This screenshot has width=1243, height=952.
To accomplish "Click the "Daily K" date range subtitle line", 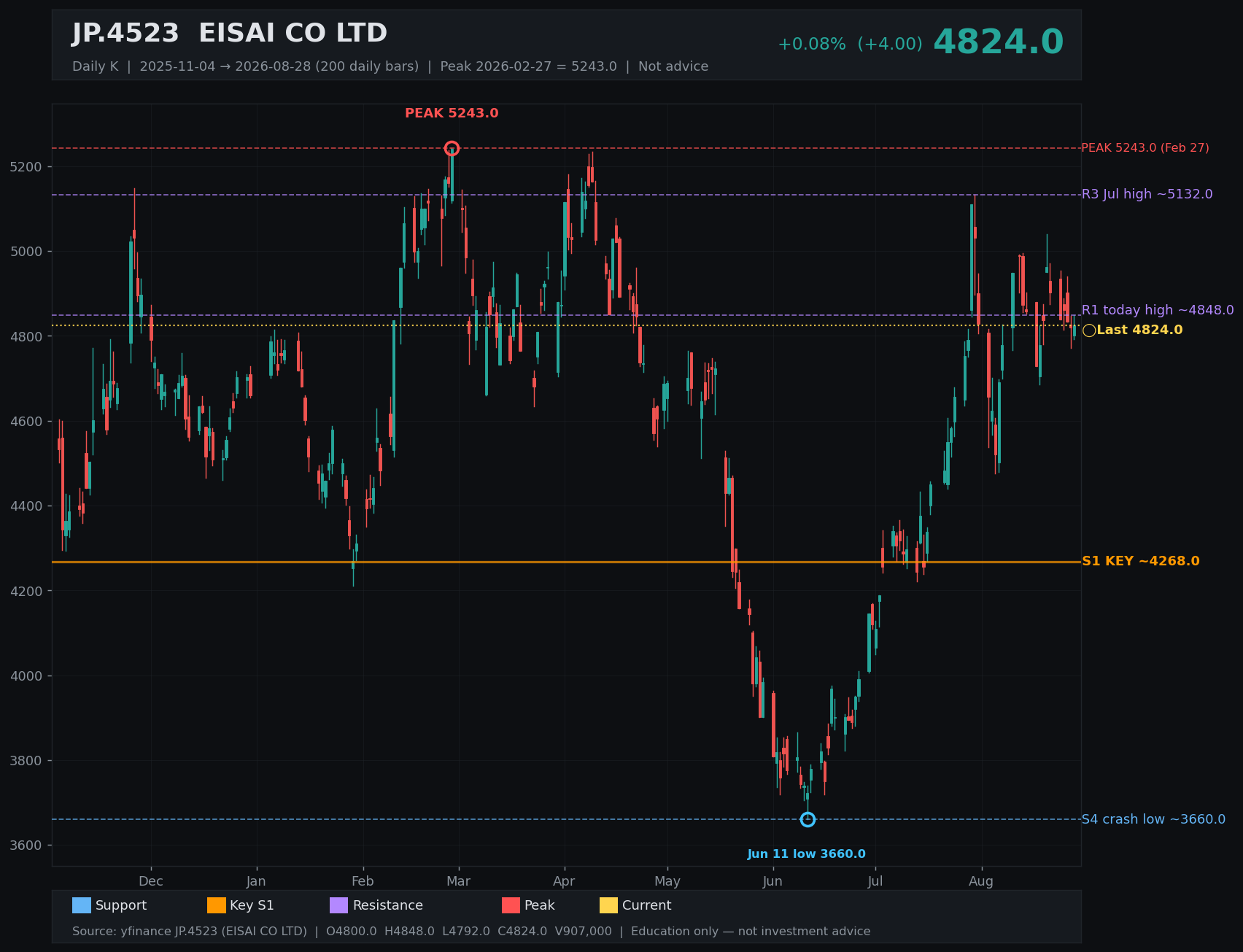I will (390, 66).
